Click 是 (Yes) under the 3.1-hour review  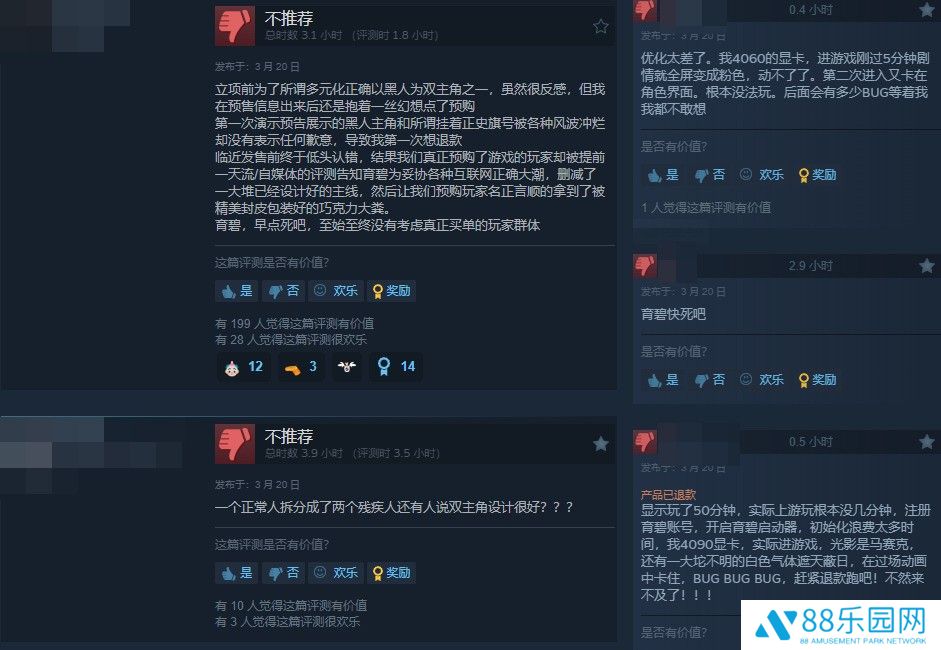pos(236,290)
